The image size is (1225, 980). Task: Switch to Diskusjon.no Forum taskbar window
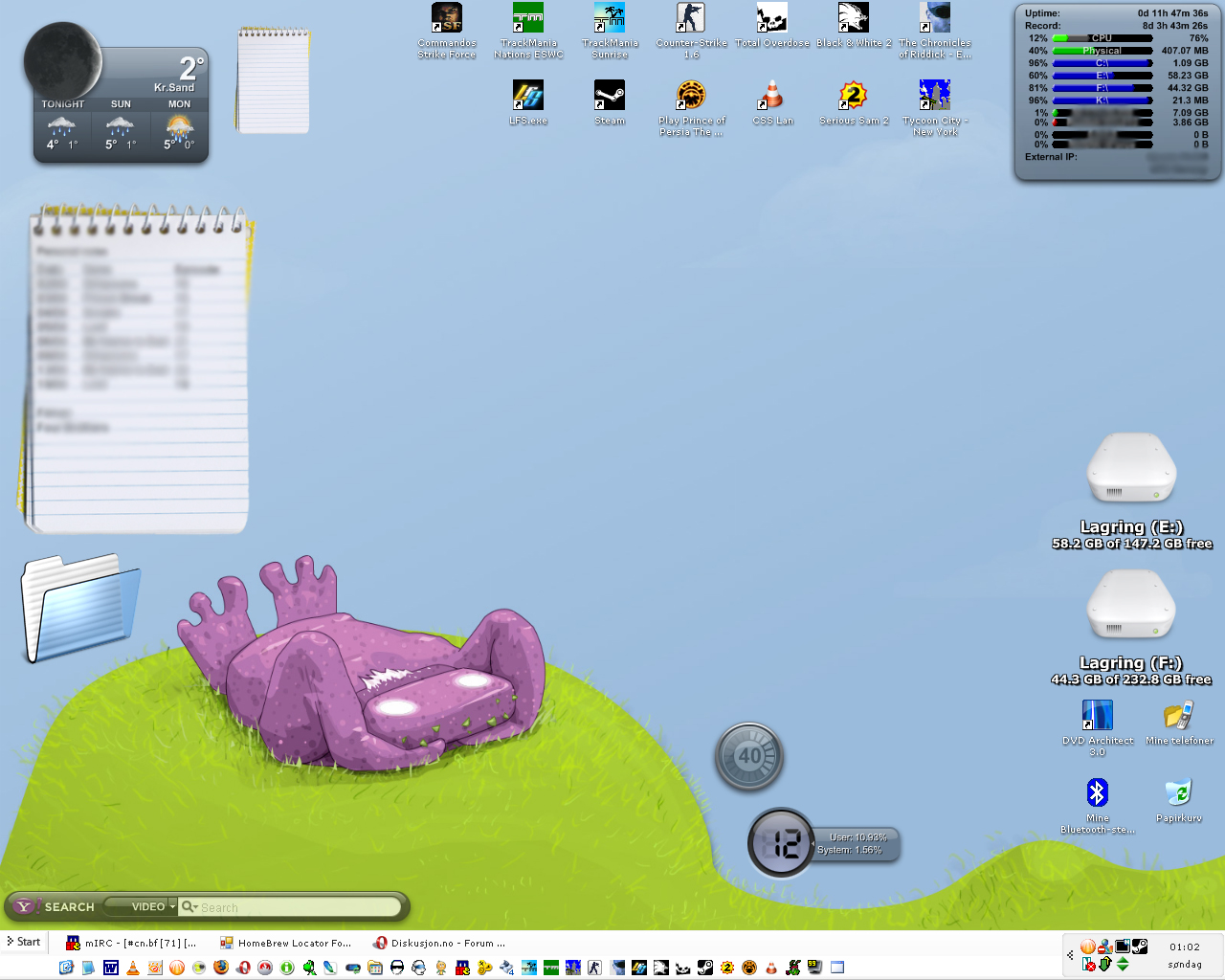pyautogui.click(x=440, y=943)
